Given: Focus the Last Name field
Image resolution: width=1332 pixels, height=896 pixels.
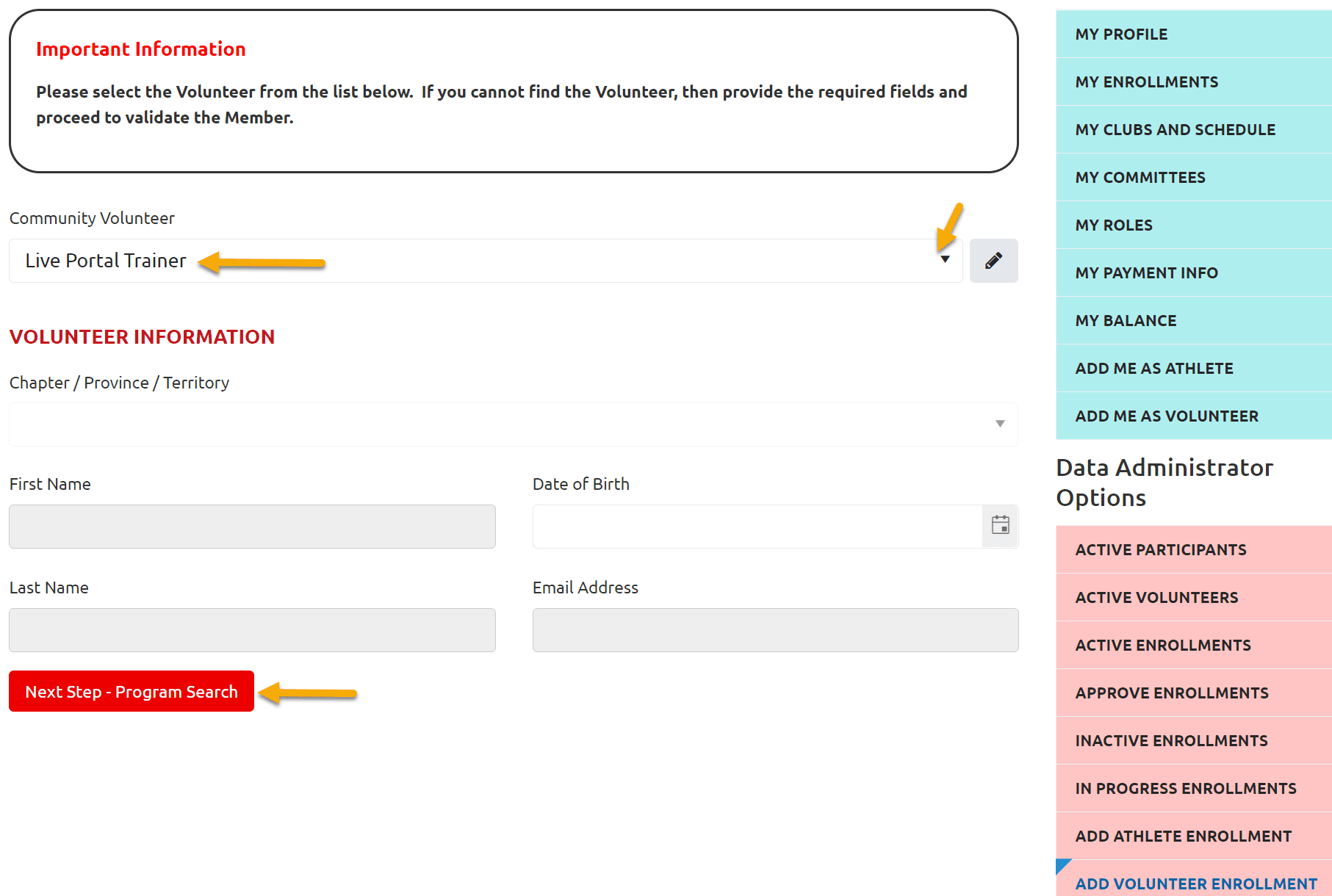Looking at the screenshot, I should 252,629.
